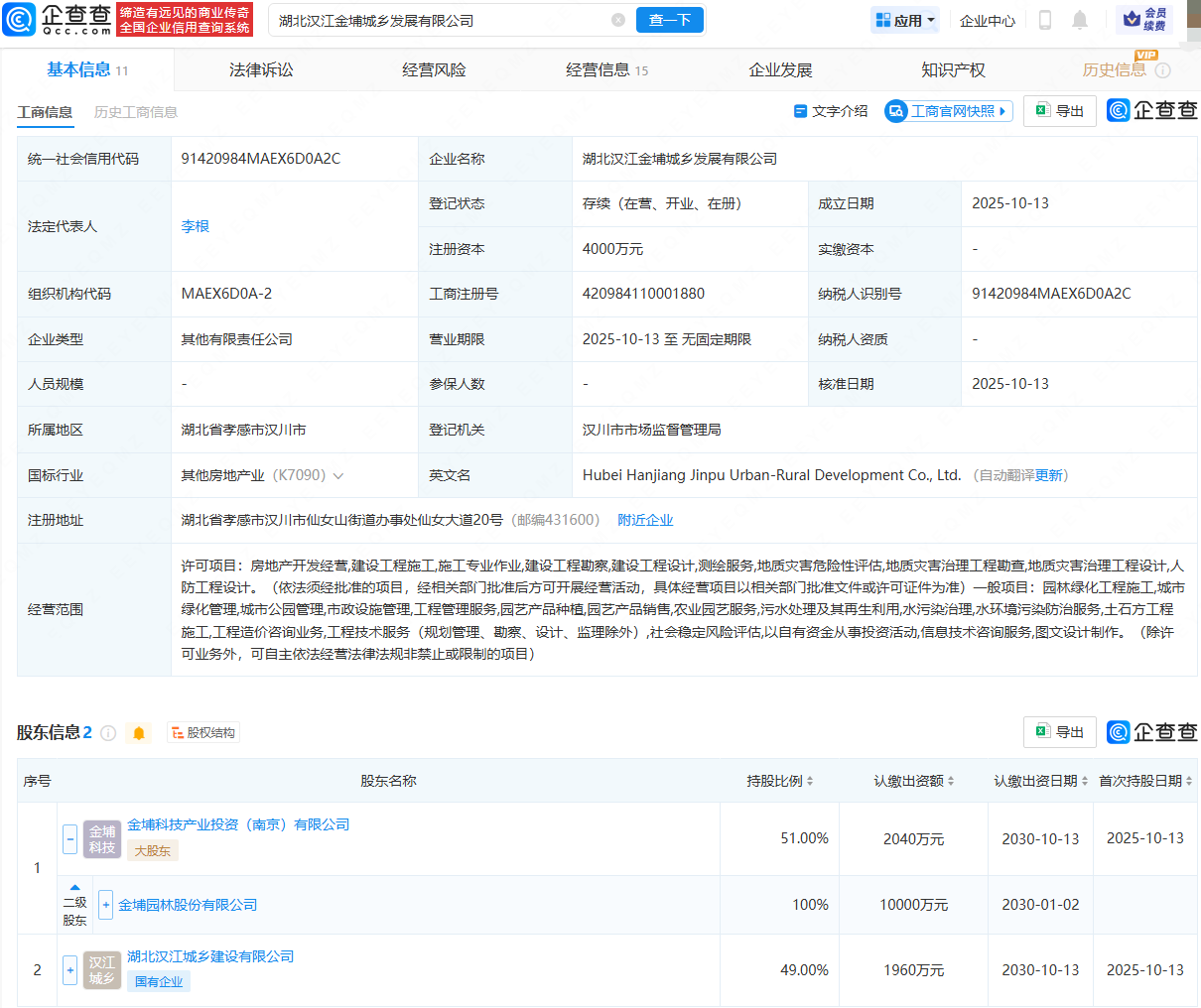This screenshot has height=1008, width=1201.
Task: Switch to the 法律诉讼 tab
Action: coord(261,70)
